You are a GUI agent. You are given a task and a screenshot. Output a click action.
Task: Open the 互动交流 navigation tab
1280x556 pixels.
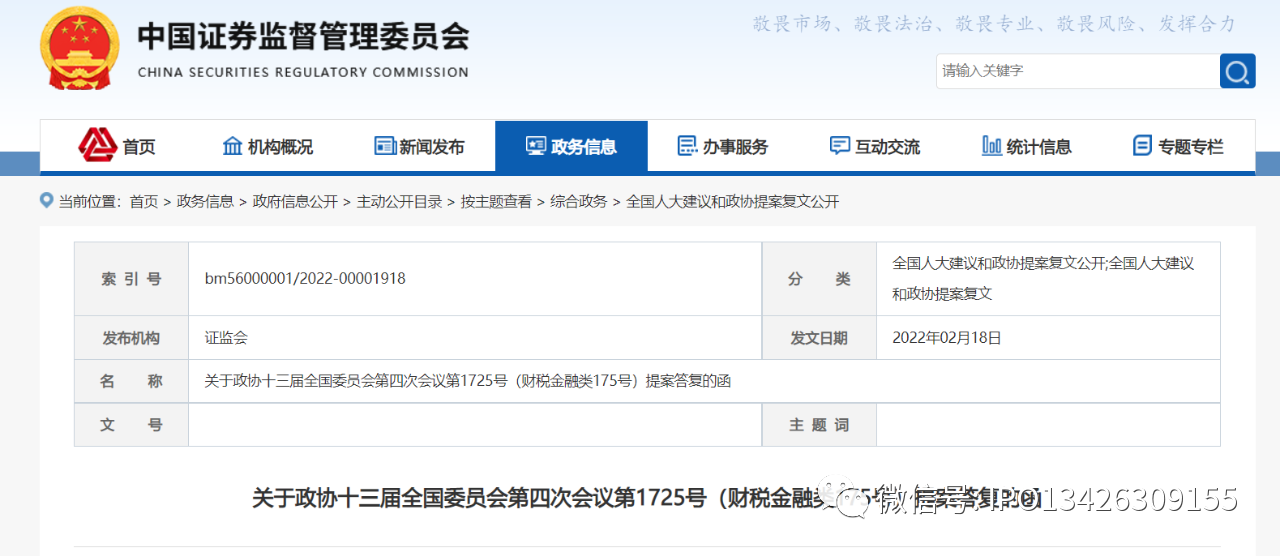(x=875, y=146)
